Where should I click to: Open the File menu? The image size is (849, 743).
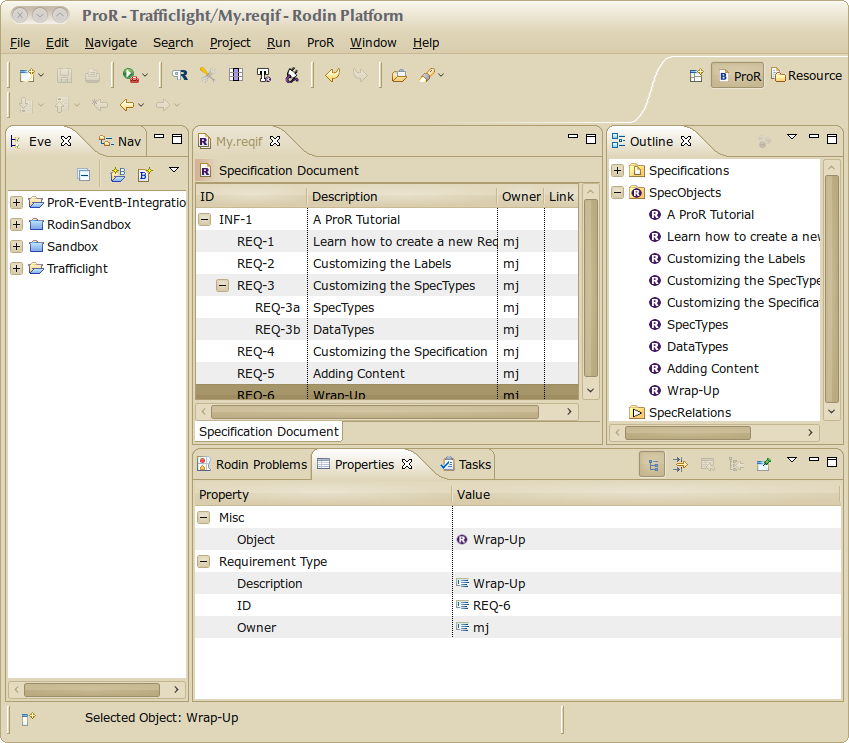coord(20,43)
